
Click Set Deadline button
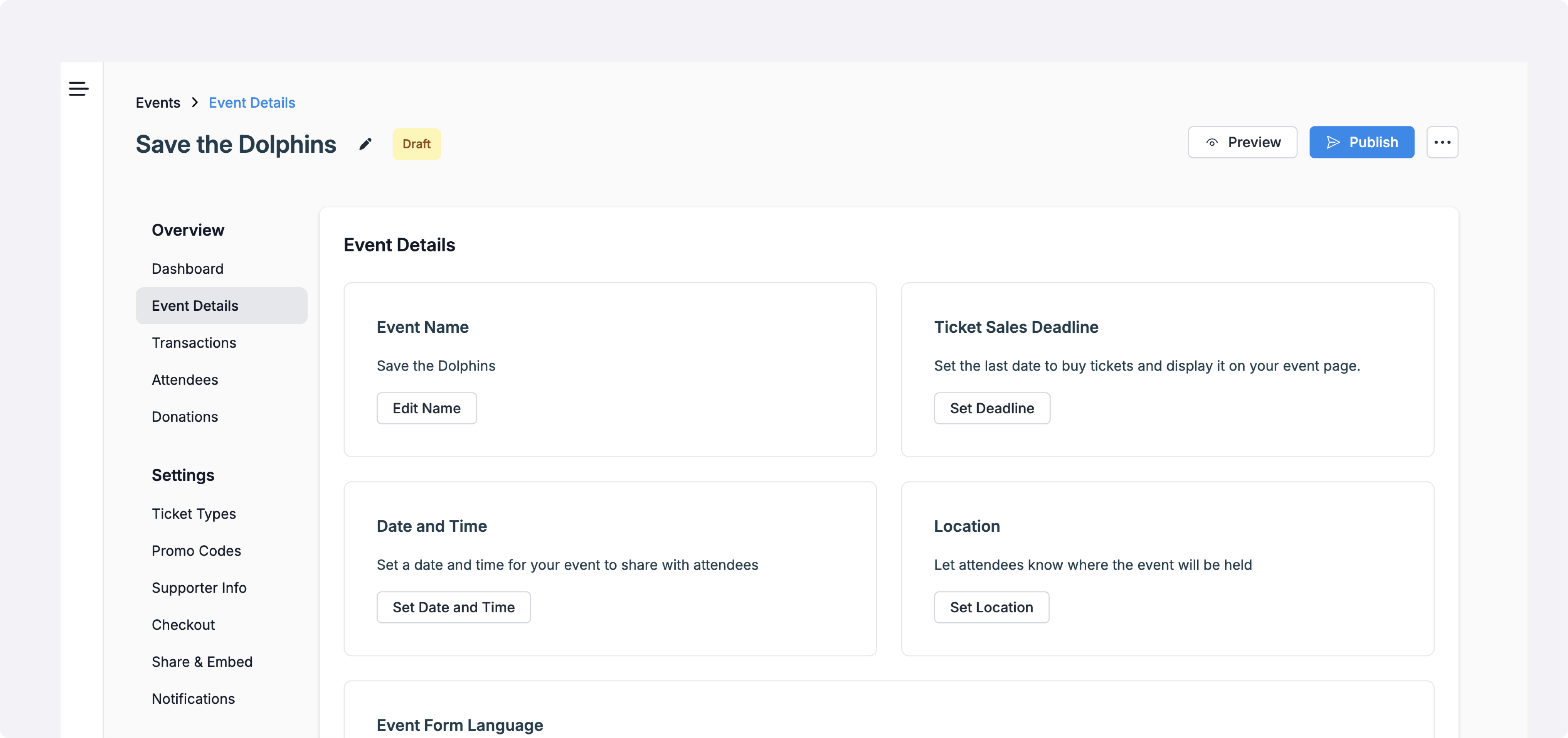tap(992, 409)
